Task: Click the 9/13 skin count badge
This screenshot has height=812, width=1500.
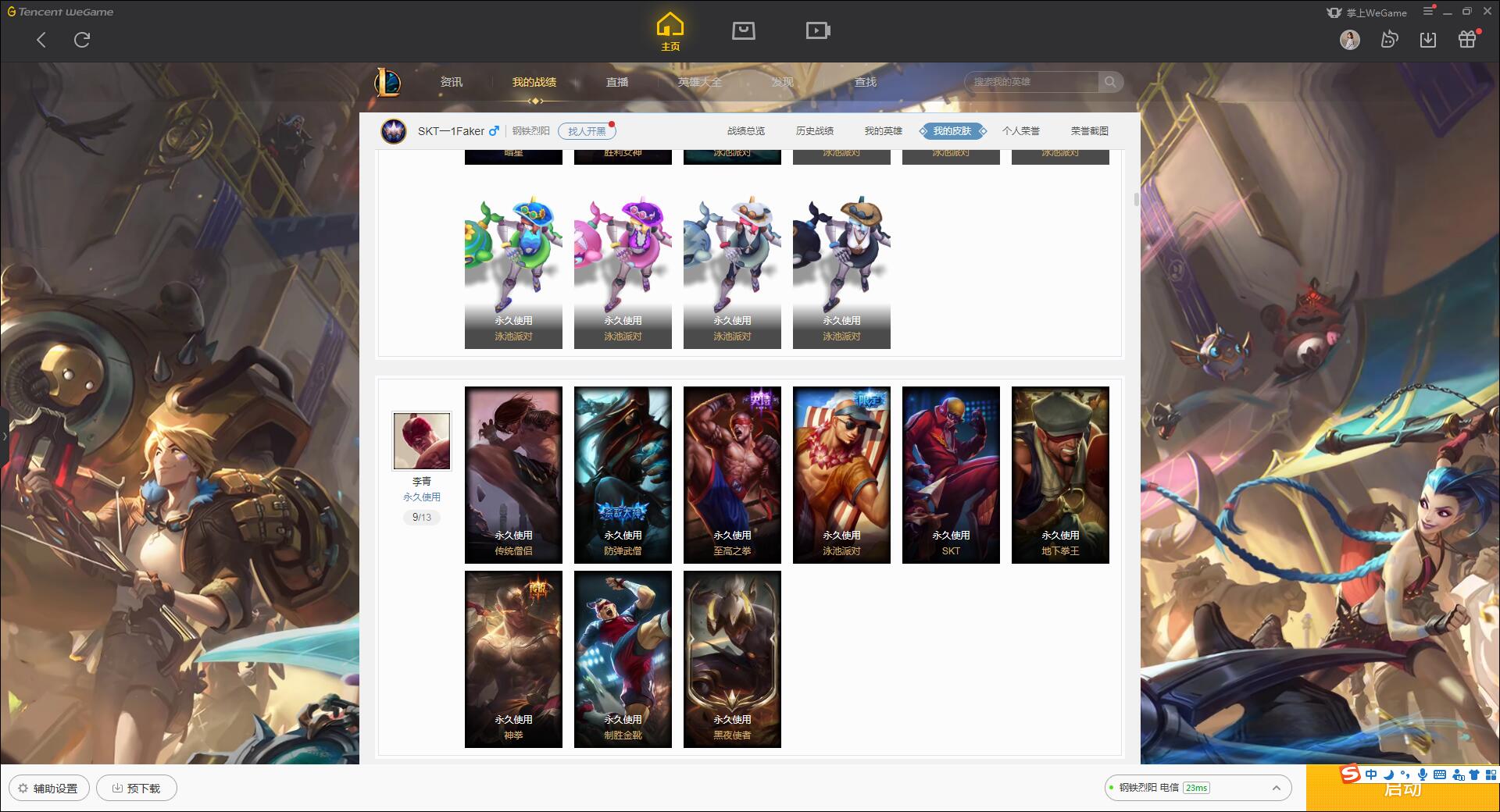Action: (x=422, y=517)
